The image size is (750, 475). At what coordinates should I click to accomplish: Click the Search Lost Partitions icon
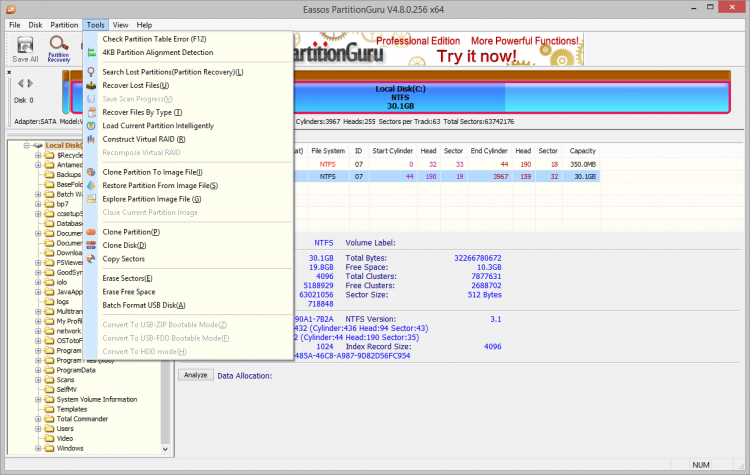tap(91, 72)
